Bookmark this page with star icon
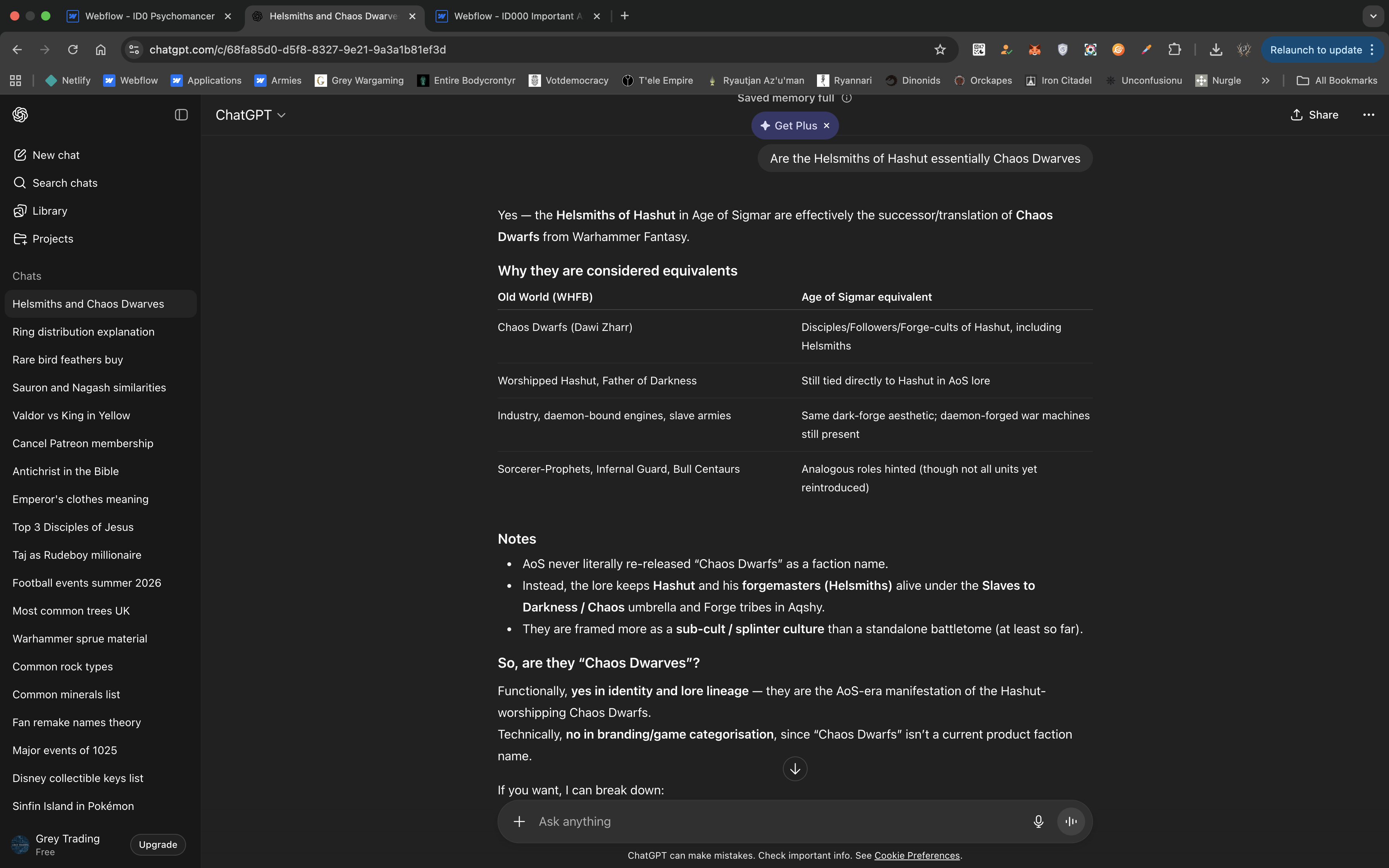The height and width of the screenshot is (868, 1389). [939, 50]
